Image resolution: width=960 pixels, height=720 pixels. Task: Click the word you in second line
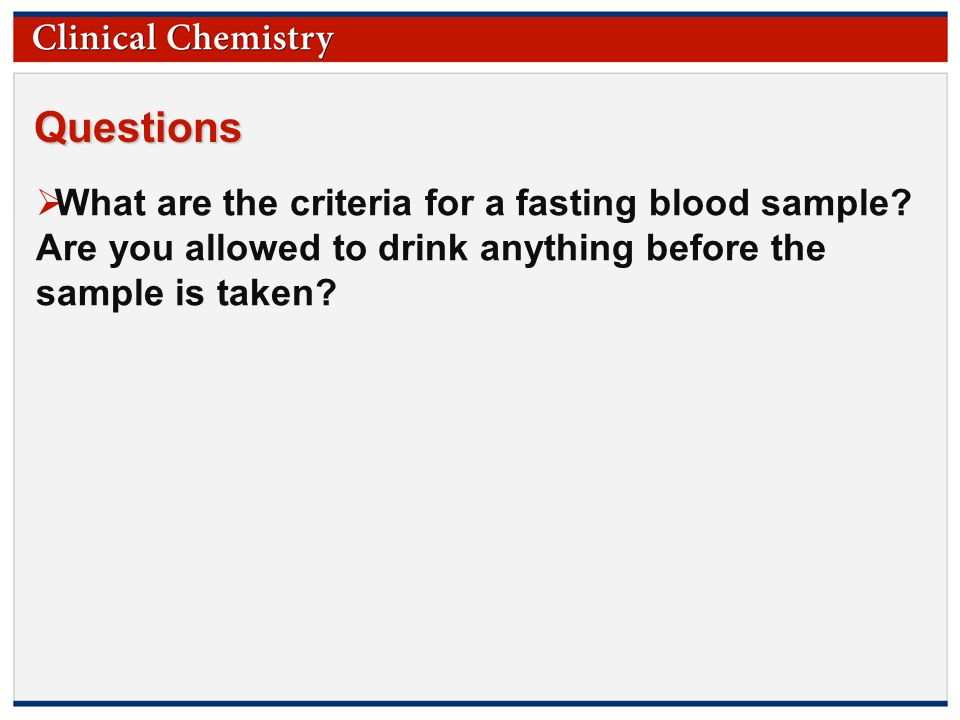click(141, 251)
